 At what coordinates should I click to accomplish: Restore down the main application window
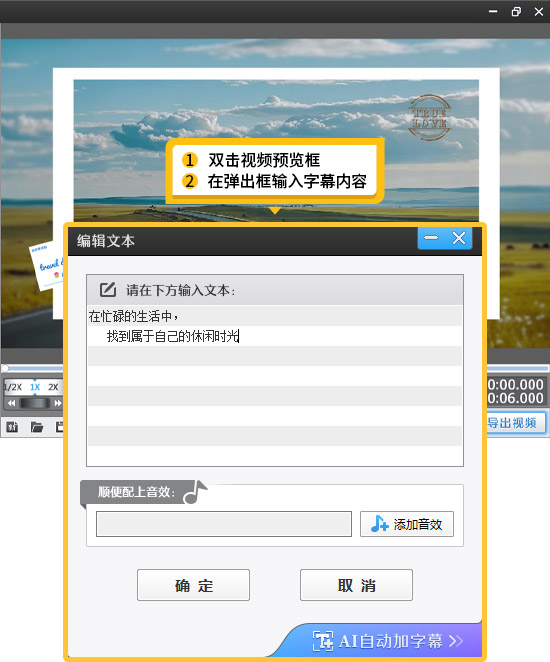pyautogui.click(x=516, y=11)
